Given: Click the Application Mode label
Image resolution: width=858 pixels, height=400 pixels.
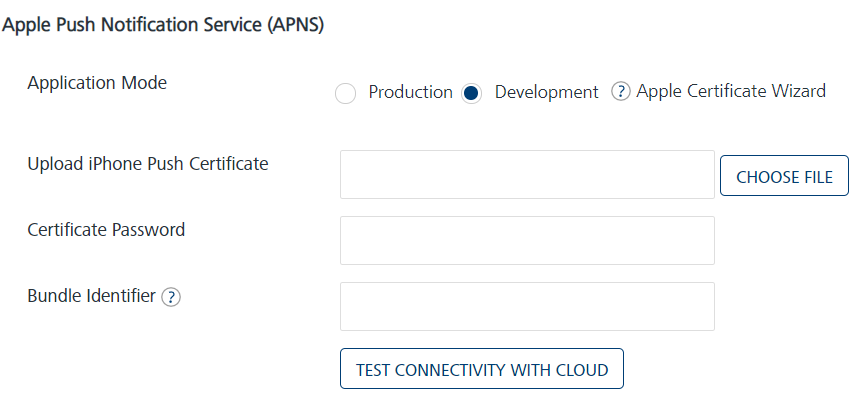Looking at the screenshot, I should coord(97,83).
